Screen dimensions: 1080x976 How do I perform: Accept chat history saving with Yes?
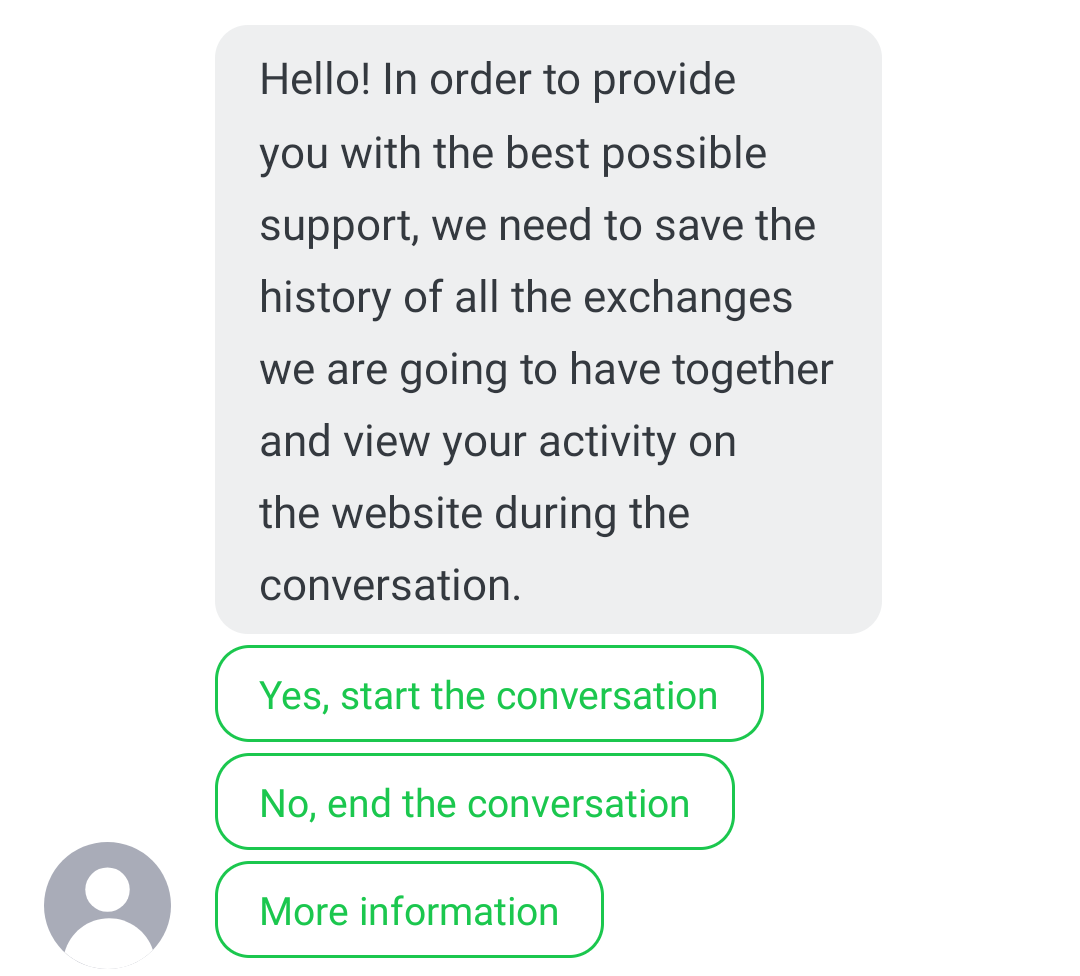pyautogui.click(x=488, y=695)
